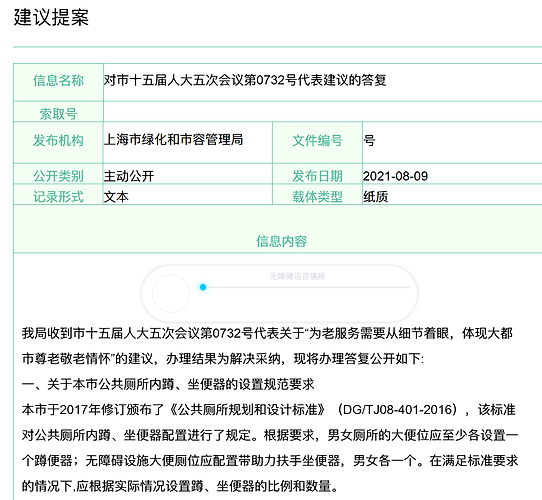Click the standard code DG/TJ08-401-2016 text
The height and width of the screenshot is (500, 542).
pos(398,410)
